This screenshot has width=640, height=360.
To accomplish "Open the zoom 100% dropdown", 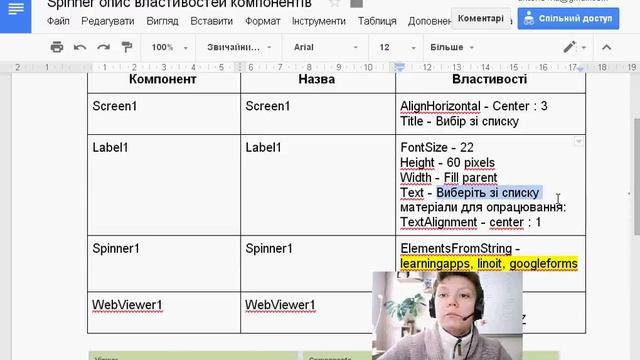I will tap(169, 47).
